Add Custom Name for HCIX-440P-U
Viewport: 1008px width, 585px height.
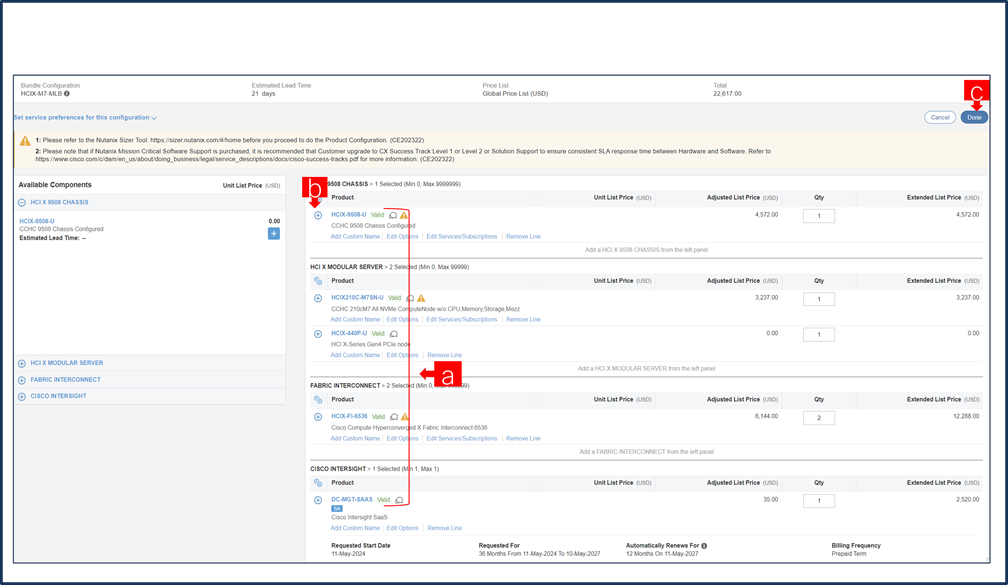click(356, 356)
